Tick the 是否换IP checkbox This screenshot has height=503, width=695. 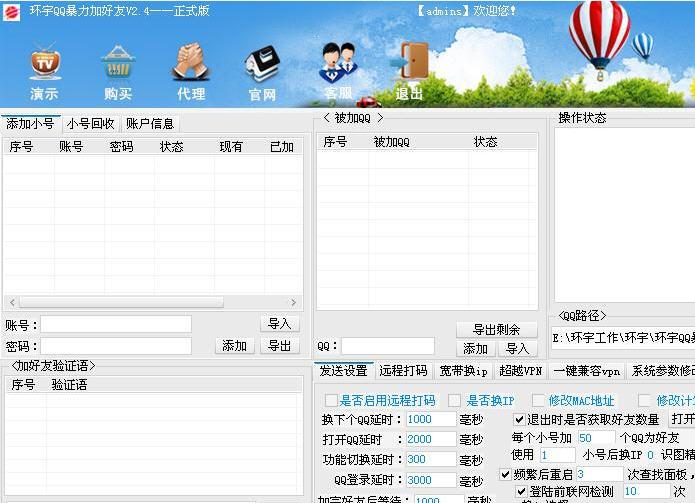pyautogui.click(x=455, y=400)
